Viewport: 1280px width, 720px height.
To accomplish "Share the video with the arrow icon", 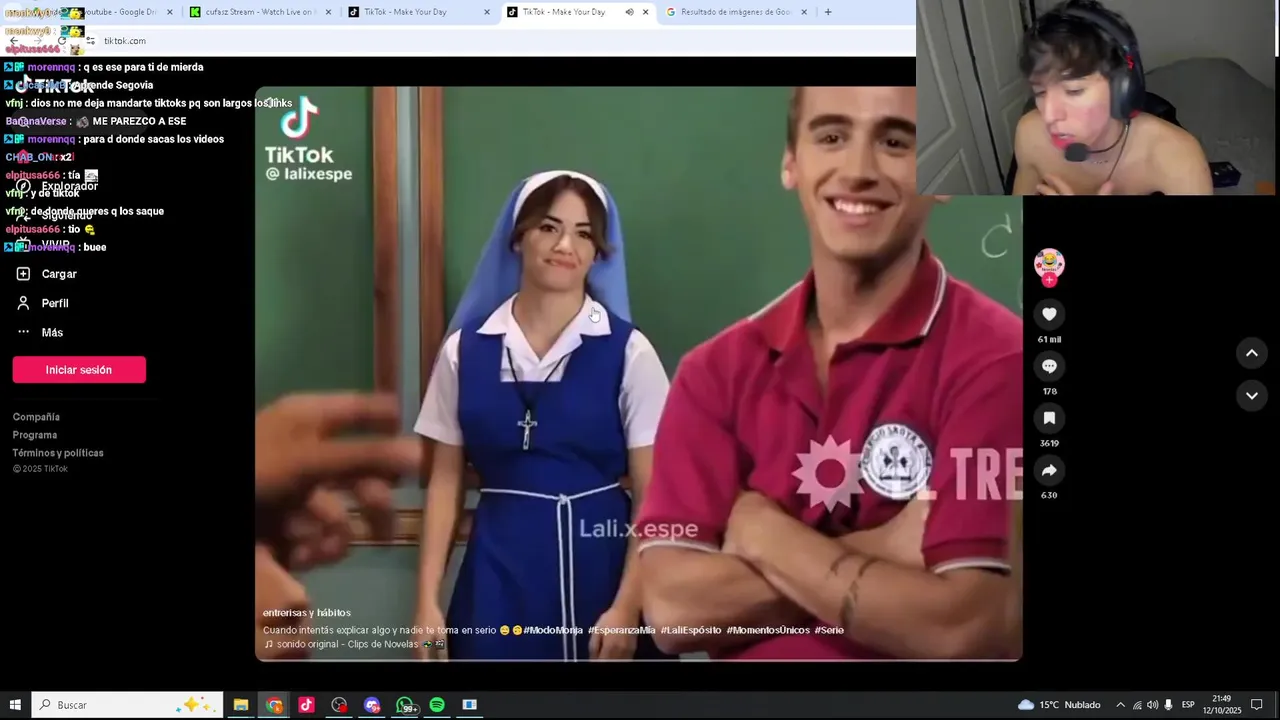I will pyautogui.click(x=1049, y=470).
